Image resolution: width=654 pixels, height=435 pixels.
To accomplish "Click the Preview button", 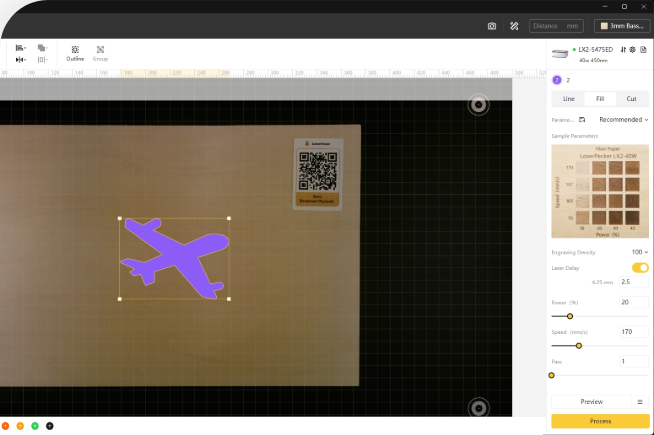I will (591, 401).
